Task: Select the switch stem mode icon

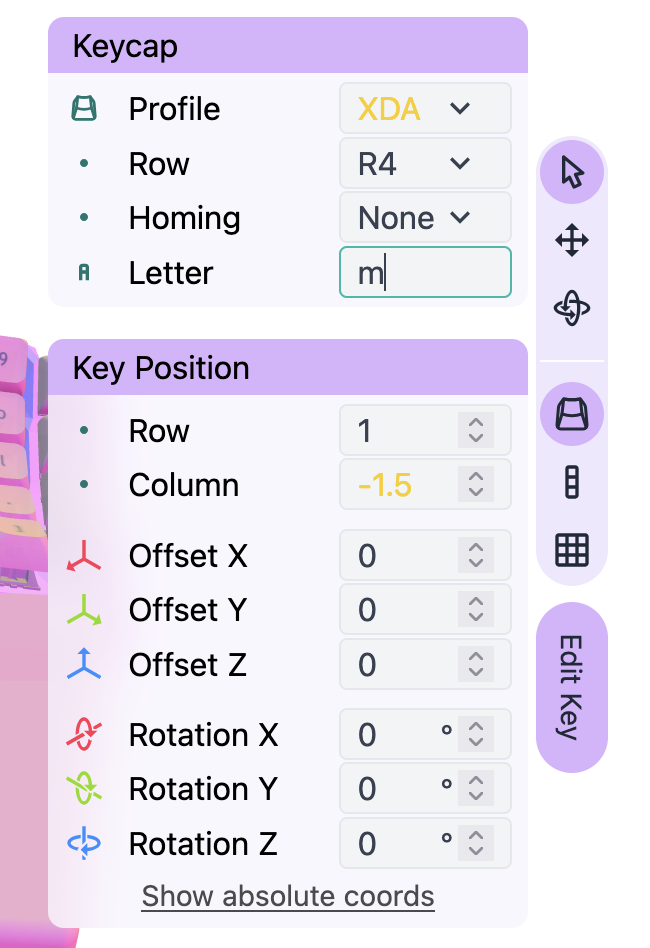Action: tap(571, 483)
